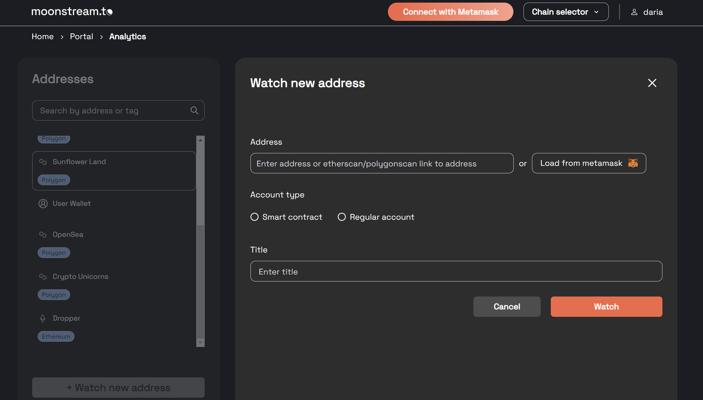
Task: Select the Regular account radio option
Action: pyautogui.click(x=342, y=217)
